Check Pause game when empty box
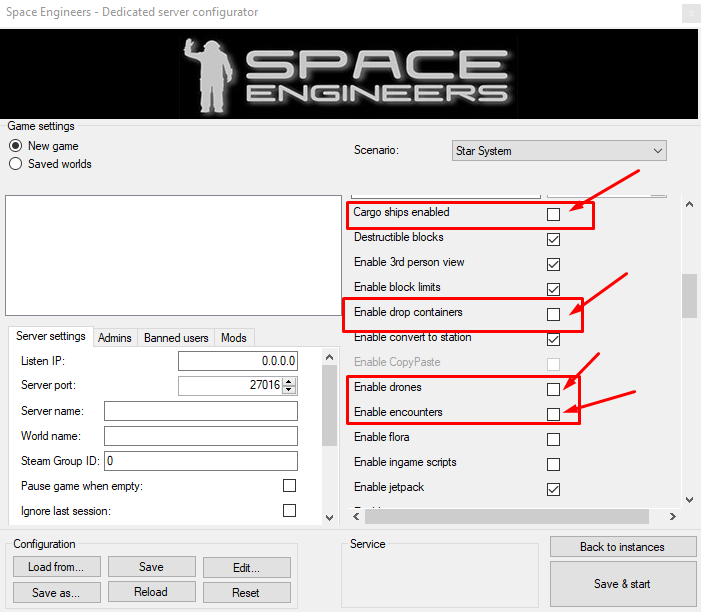 click(289, 486)
